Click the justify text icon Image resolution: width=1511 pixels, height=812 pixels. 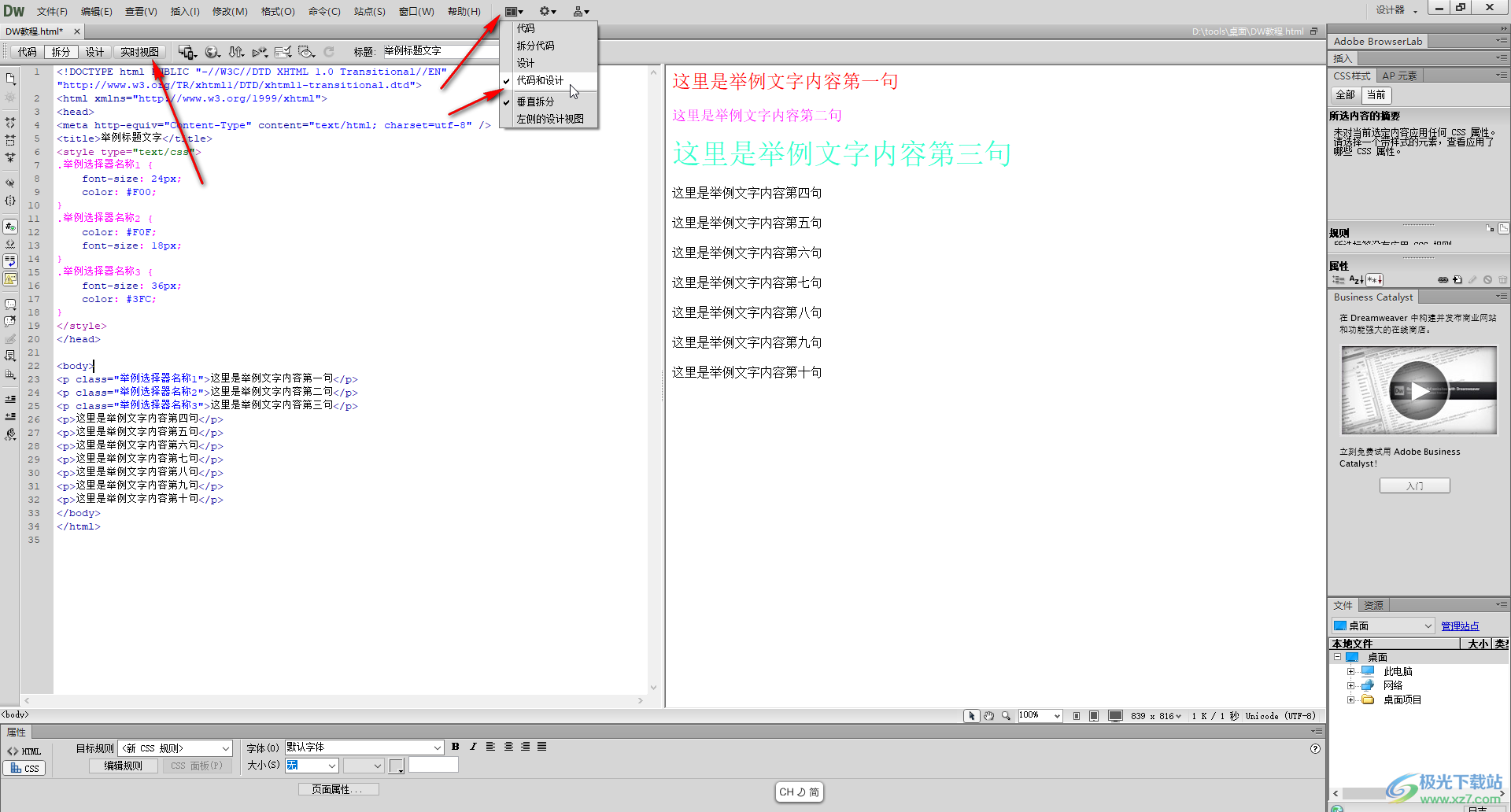coord(542,747)
